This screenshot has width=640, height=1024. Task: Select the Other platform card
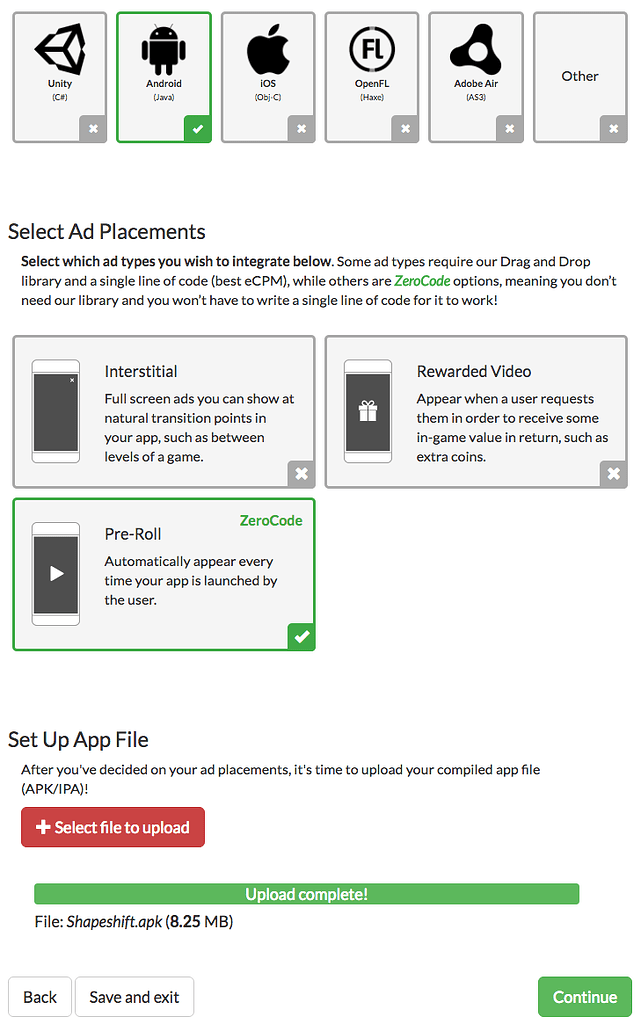tap(580, 76)
